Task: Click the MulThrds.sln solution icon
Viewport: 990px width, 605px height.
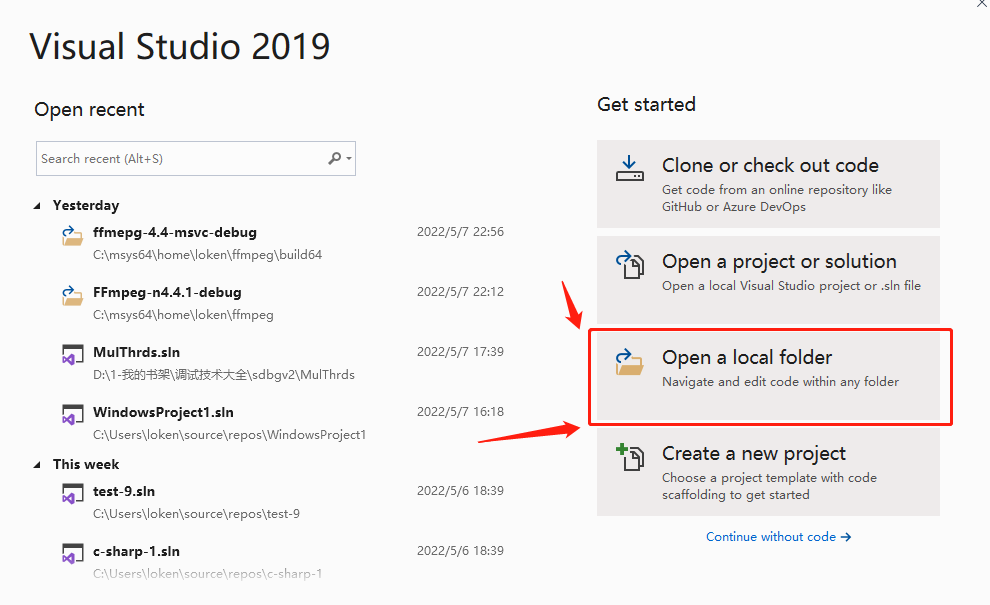Action: coord(72,355)
